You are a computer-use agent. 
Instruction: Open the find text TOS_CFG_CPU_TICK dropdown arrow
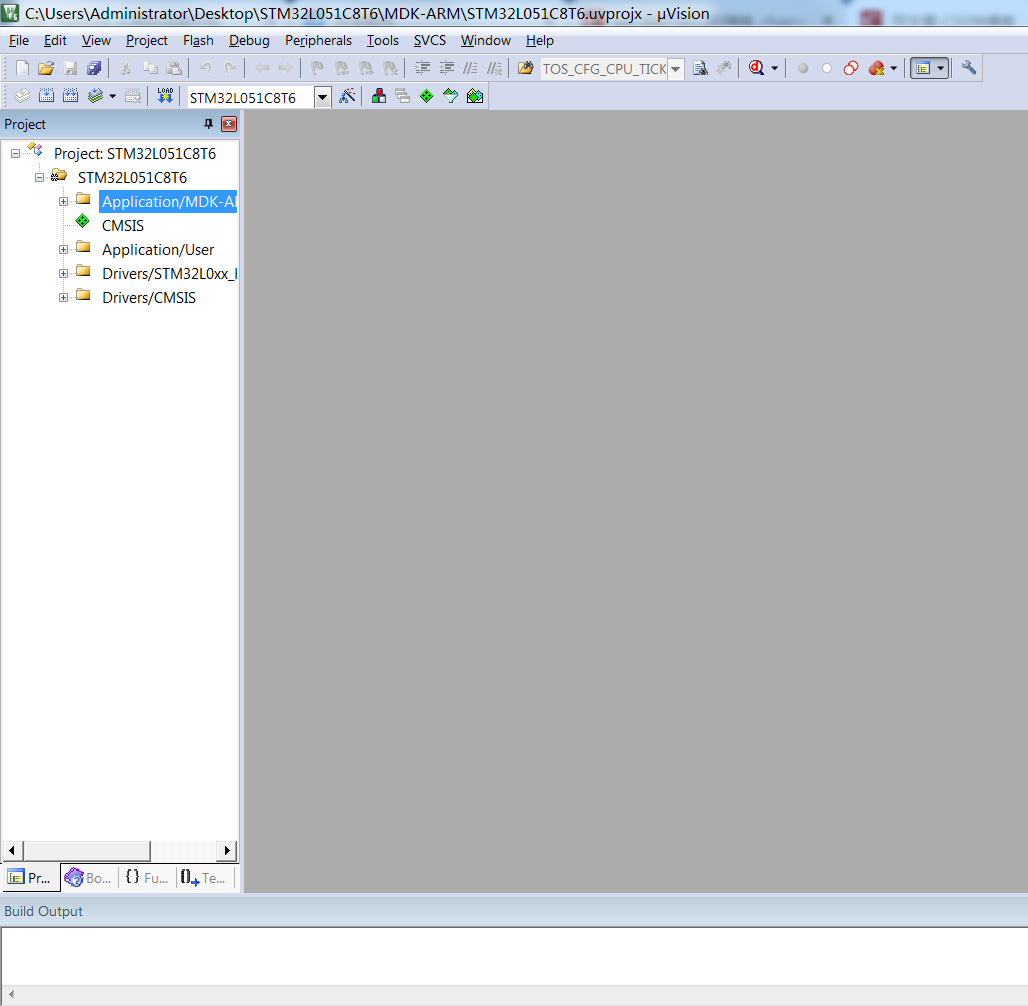tap(675, 69)
